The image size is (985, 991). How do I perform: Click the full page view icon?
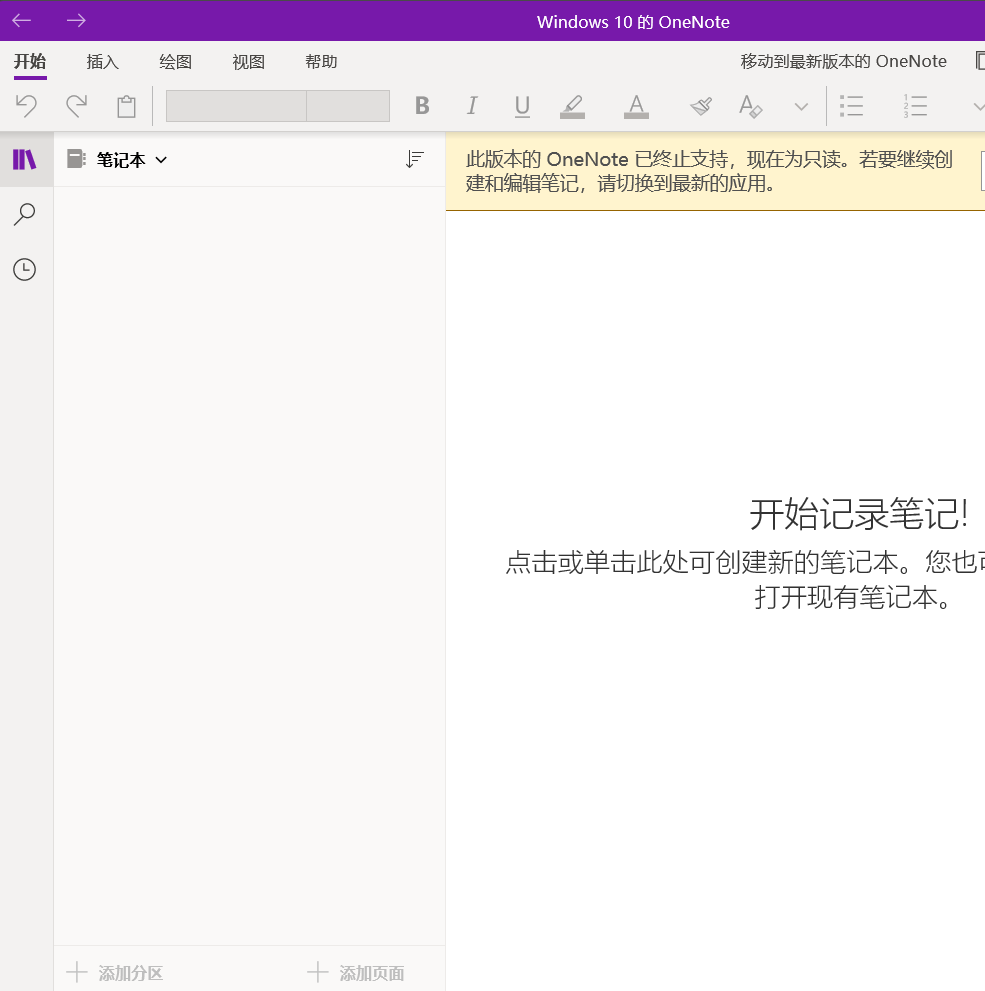[979, 61]
